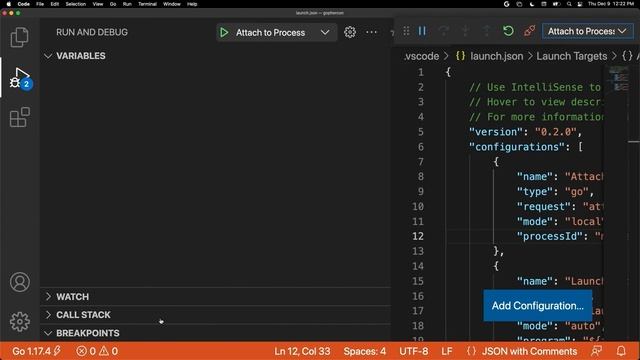Open the Help menu
The image size is (640, 360).
click(192, 4)
